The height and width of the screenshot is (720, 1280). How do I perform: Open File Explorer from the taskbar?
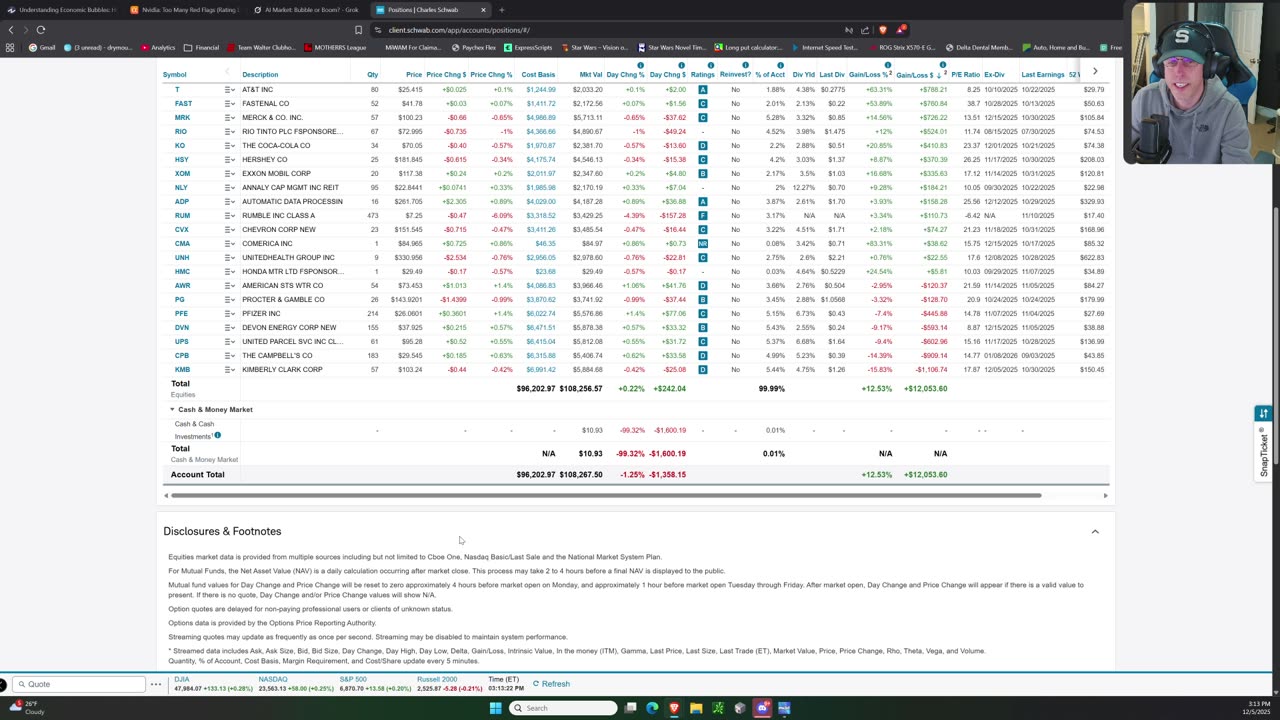tap(696, 708)
